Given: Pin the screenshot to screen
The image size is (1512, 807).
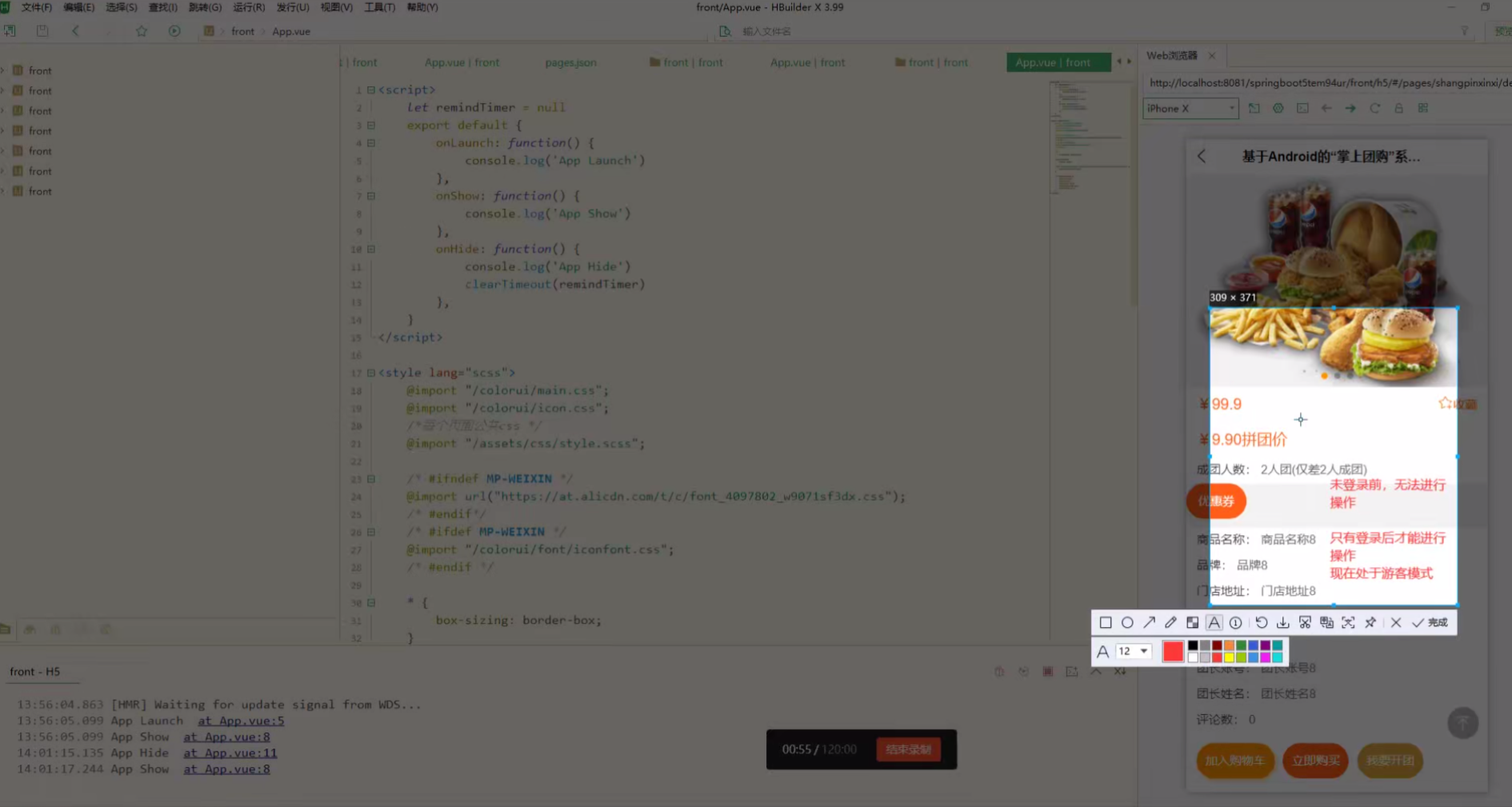Looking at the screenshot, I should click(1370, 622).
